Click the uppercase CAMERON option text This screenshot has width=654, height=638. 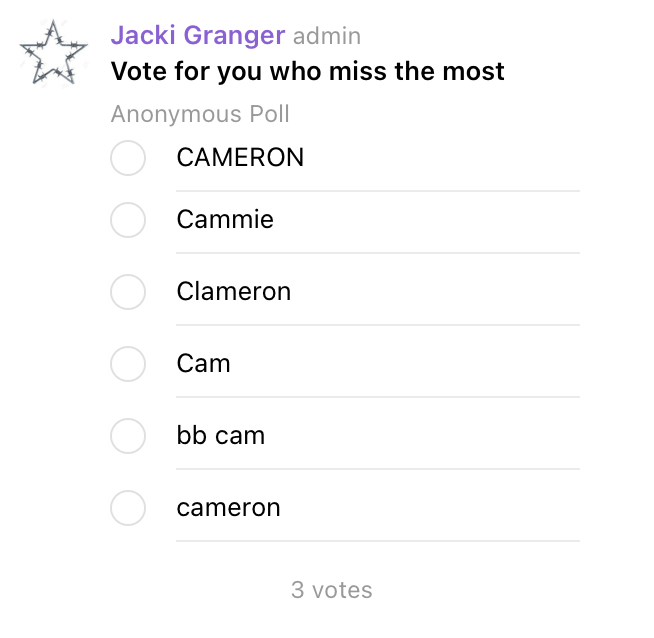coord(240,158)
